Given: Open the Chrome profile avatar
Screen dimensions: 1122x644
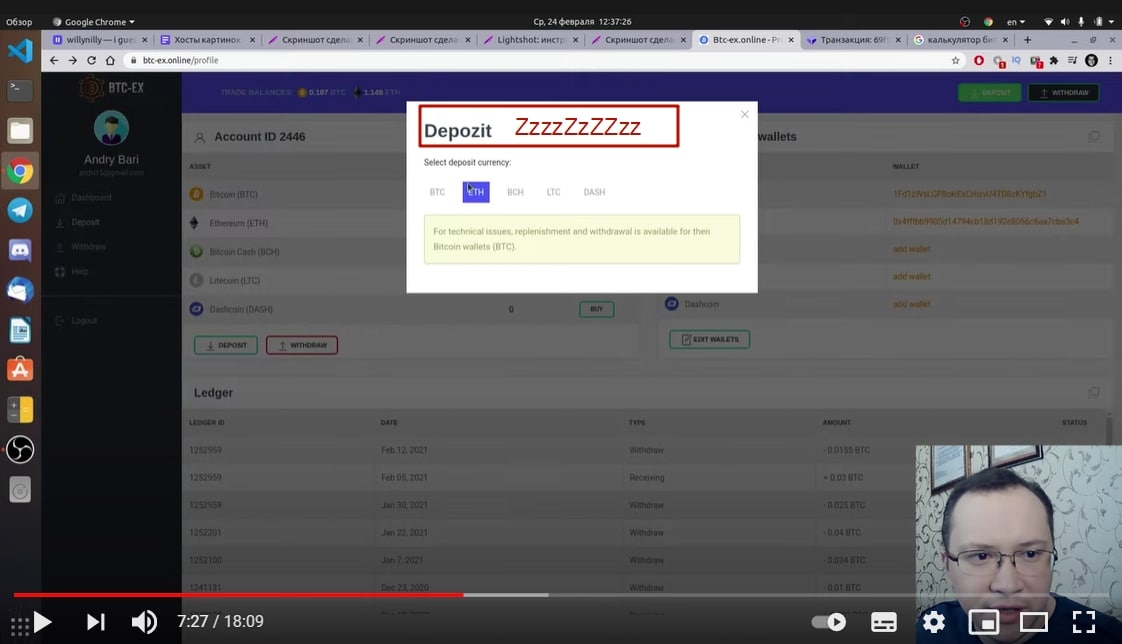Looking at the screenshot, I should [x=1091, y=60].
